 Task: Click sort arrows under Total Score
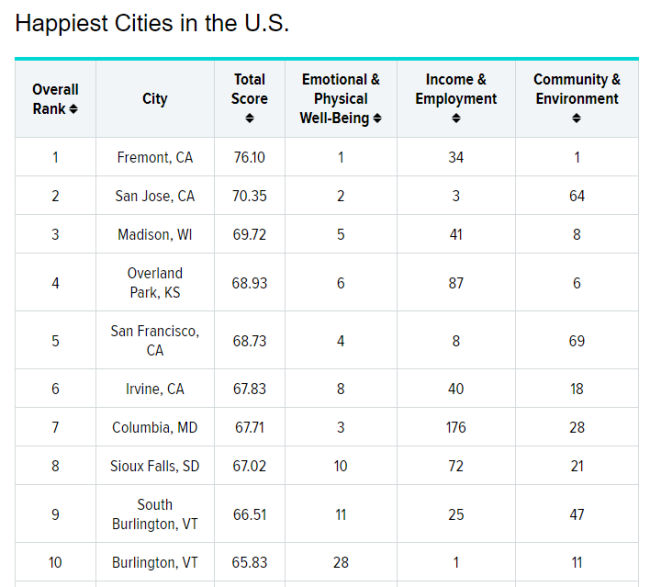[x=249, y=119]
